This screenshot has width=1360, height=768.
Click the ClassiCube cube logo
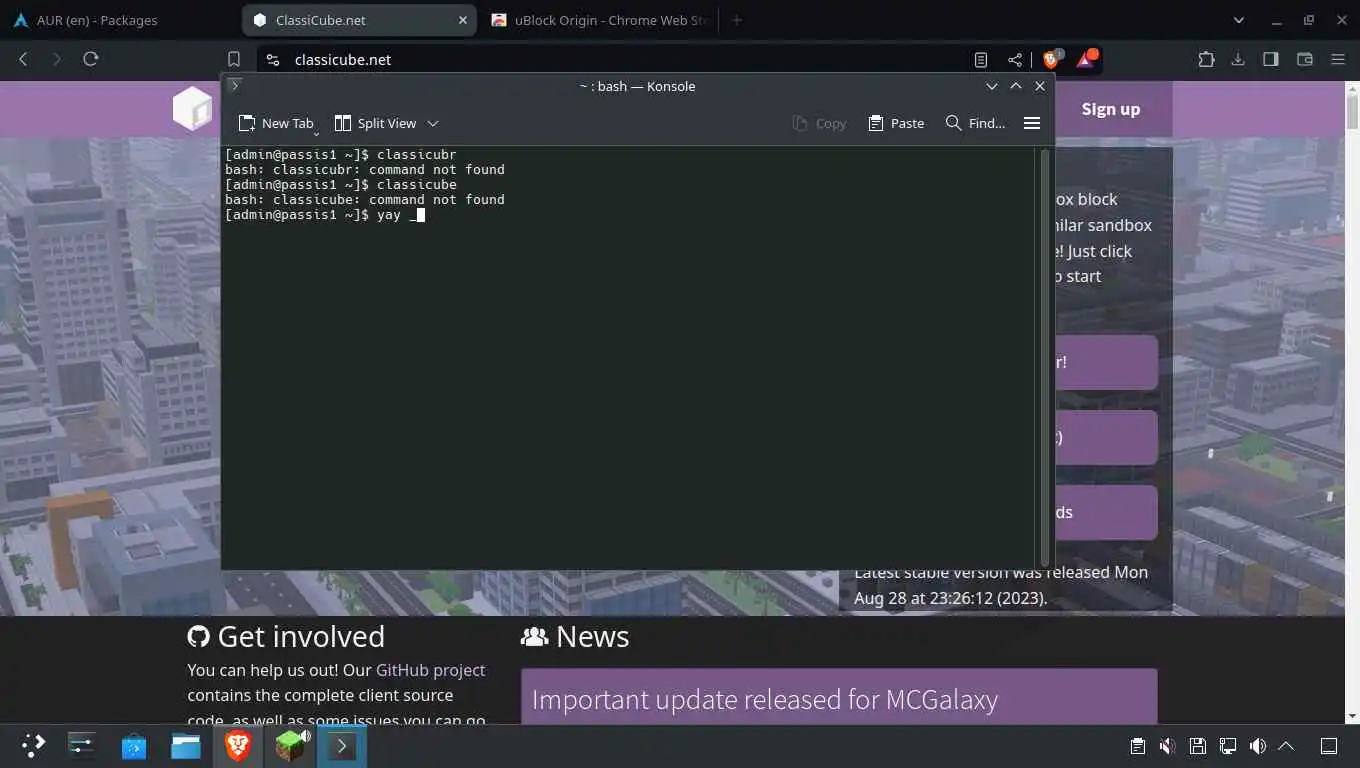tap(192, 108)
